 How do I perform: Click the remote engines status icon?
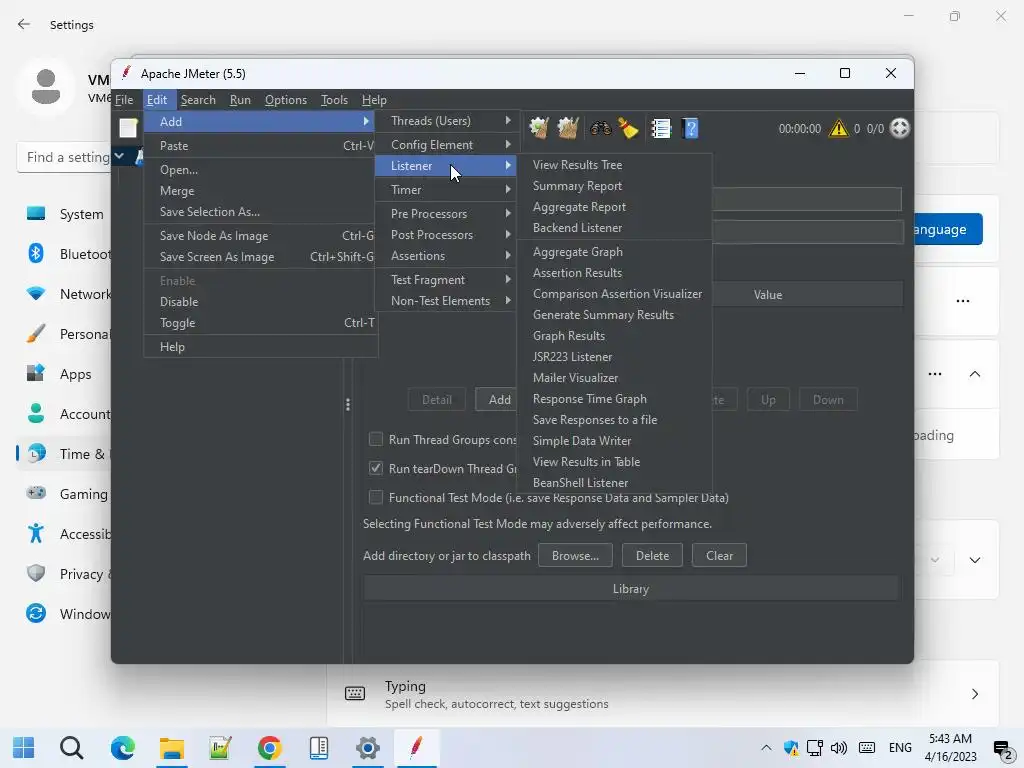(x=900, y=128)
